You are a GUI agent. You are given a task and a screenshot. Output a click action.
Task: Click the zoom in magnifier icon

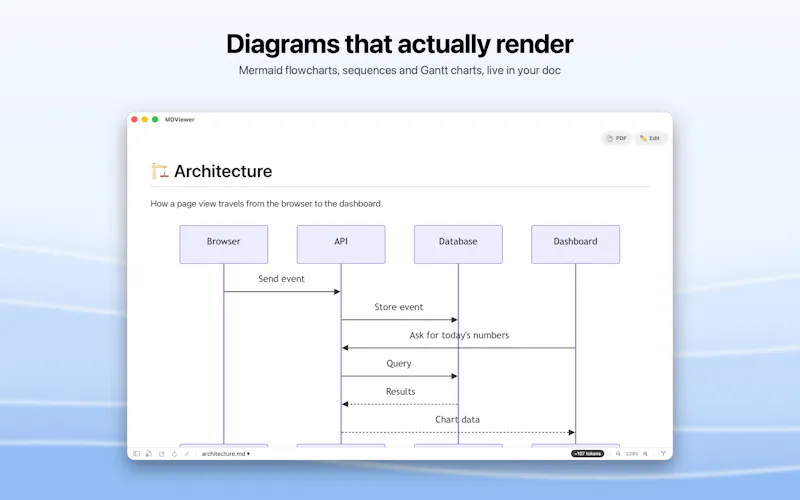(645, 454)
